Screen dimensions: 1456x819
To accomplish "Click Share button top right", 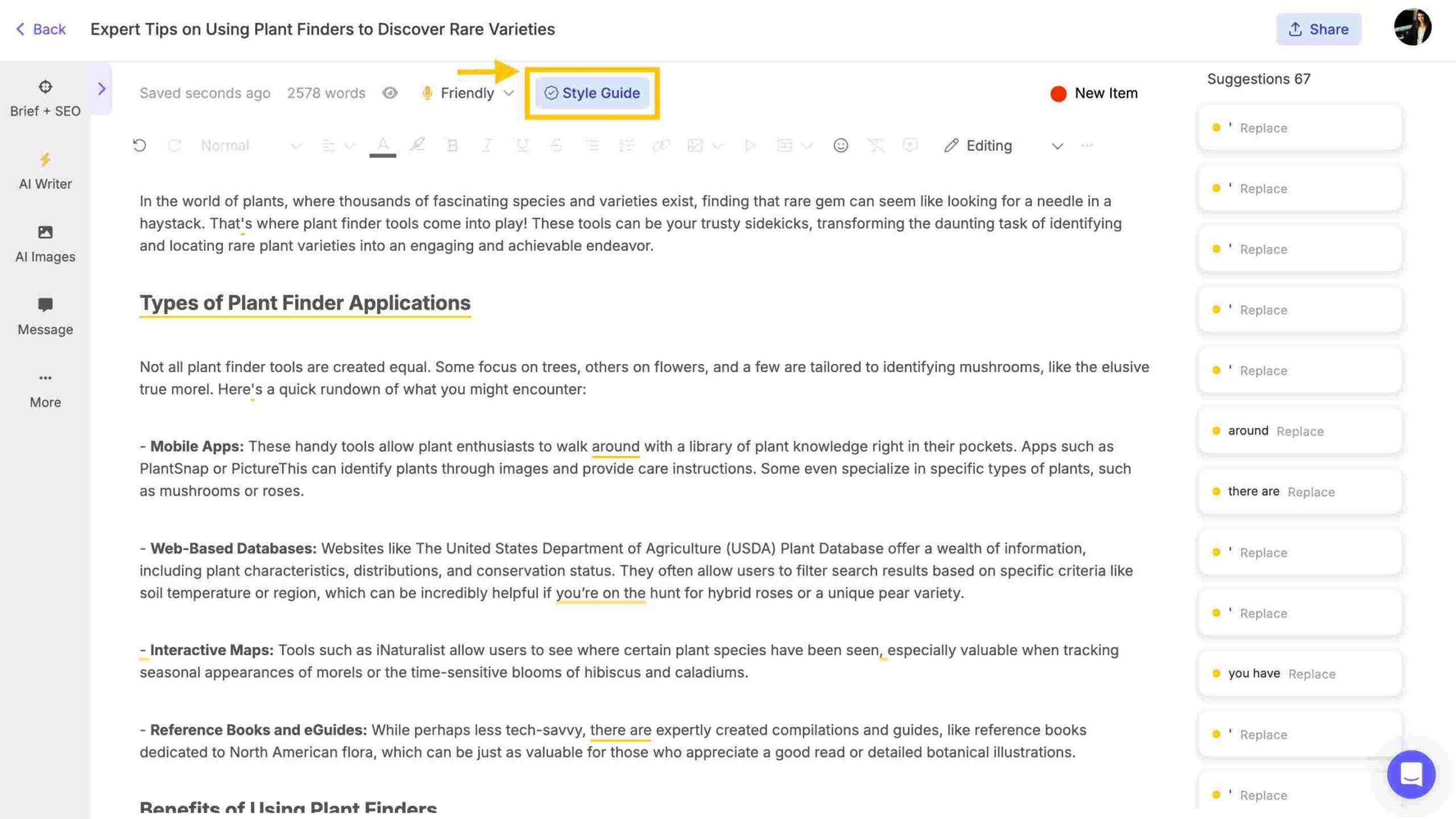I will point(1318,29).
